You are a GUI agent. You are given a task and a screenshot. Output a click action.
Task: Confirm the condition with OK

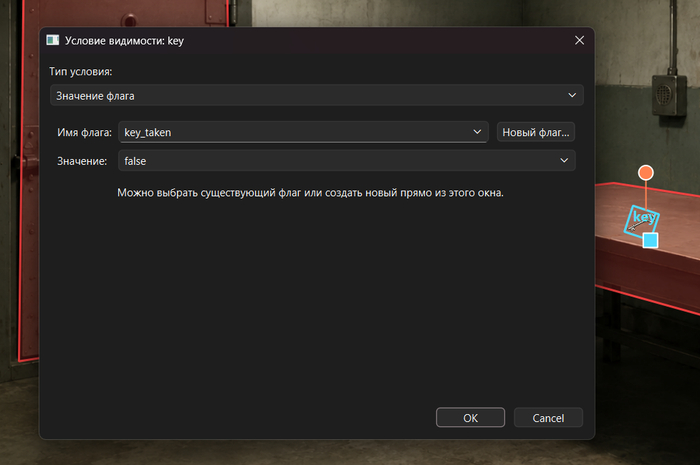point(470,418)
